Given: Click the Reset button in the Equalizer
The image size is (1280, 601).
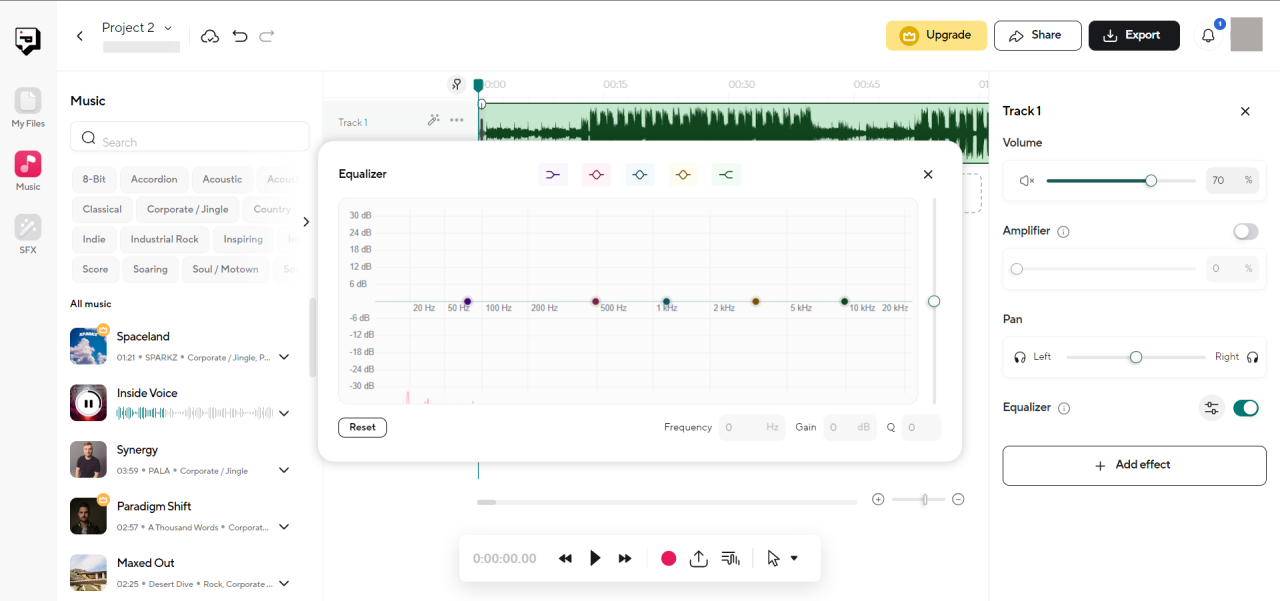Looking at the screenshot, I should [x=362, y=427].
